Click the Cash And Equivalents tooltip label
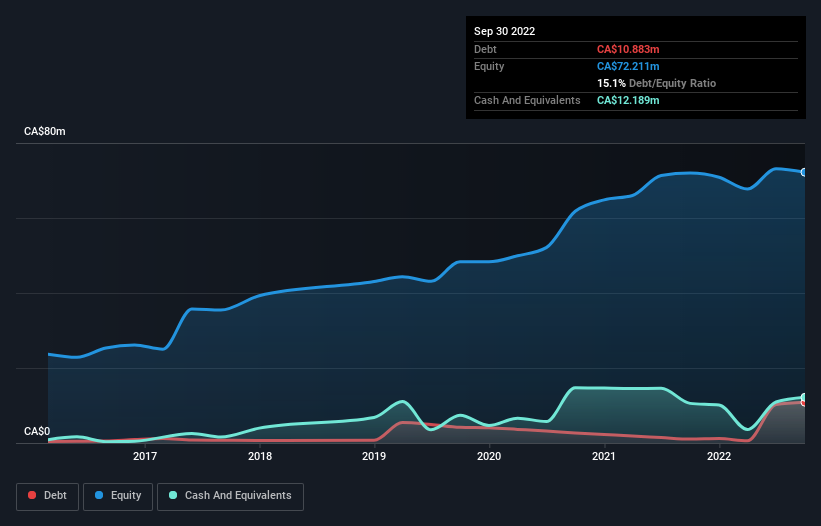The image size is (821, 526). [x=527, y=100]
